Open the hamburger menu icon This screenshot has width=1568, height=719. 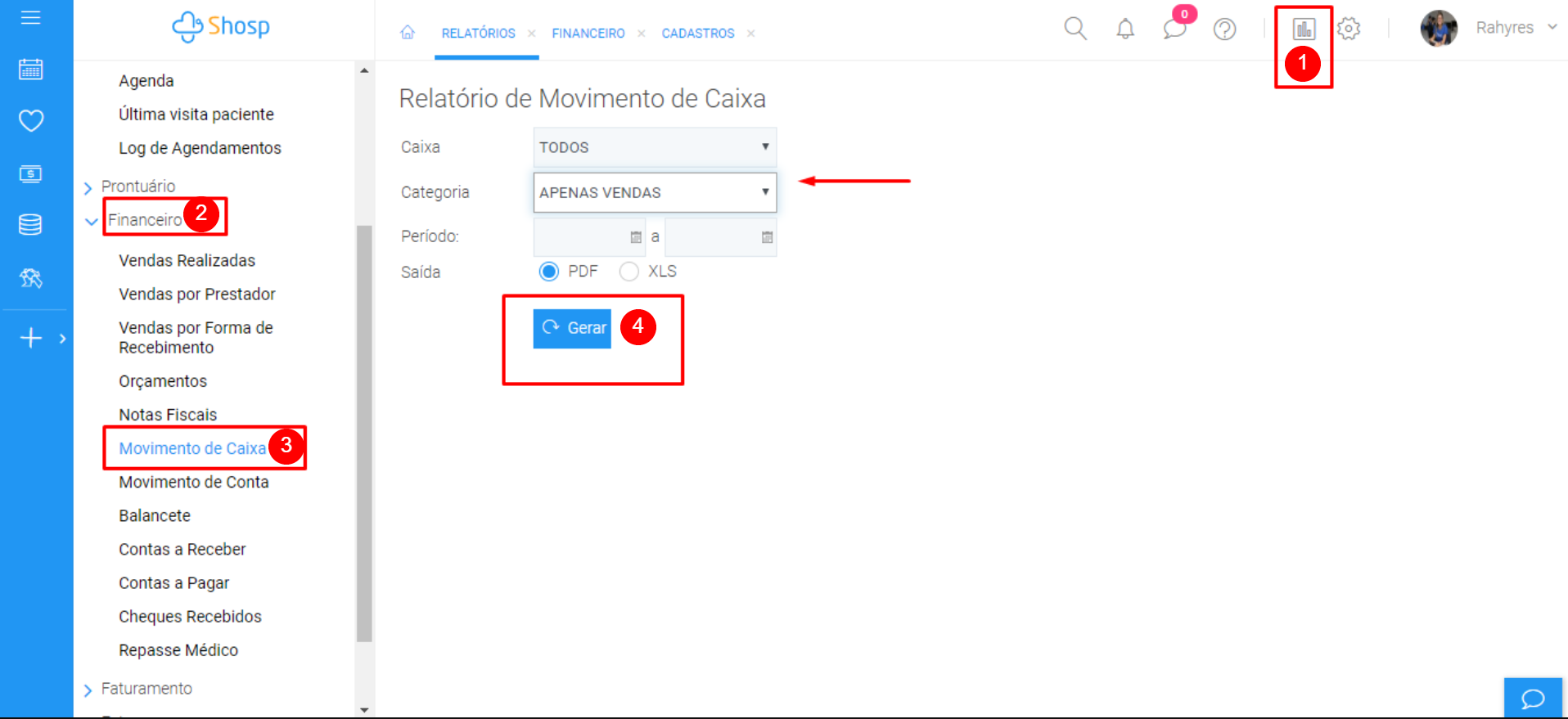coord(30,17)
